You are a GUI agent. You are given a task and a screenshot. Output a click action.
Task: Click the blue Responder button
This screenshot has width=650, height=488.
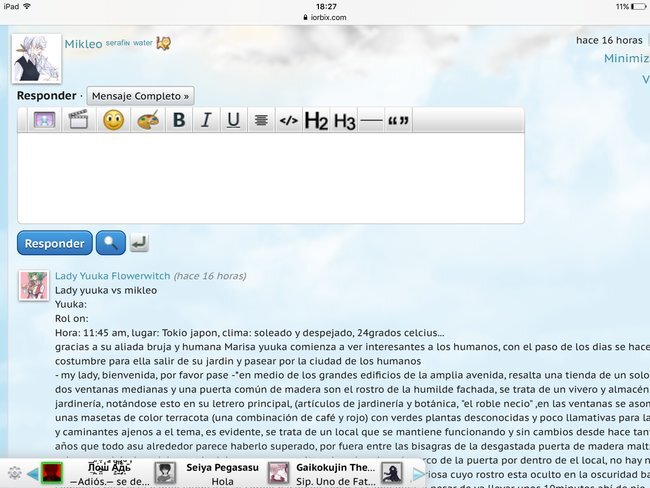[54, 243]
